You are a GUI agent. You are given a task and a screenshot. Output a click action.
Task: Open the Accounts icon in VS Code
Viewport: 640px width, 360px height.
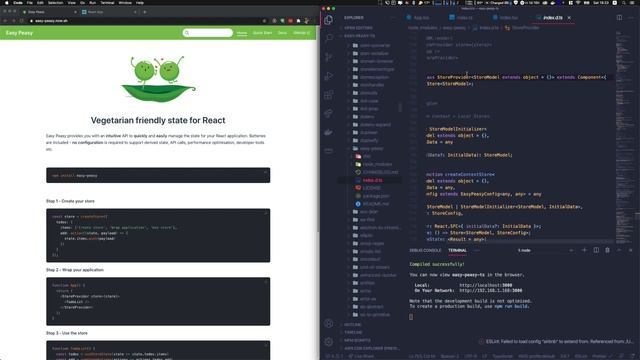329,323
